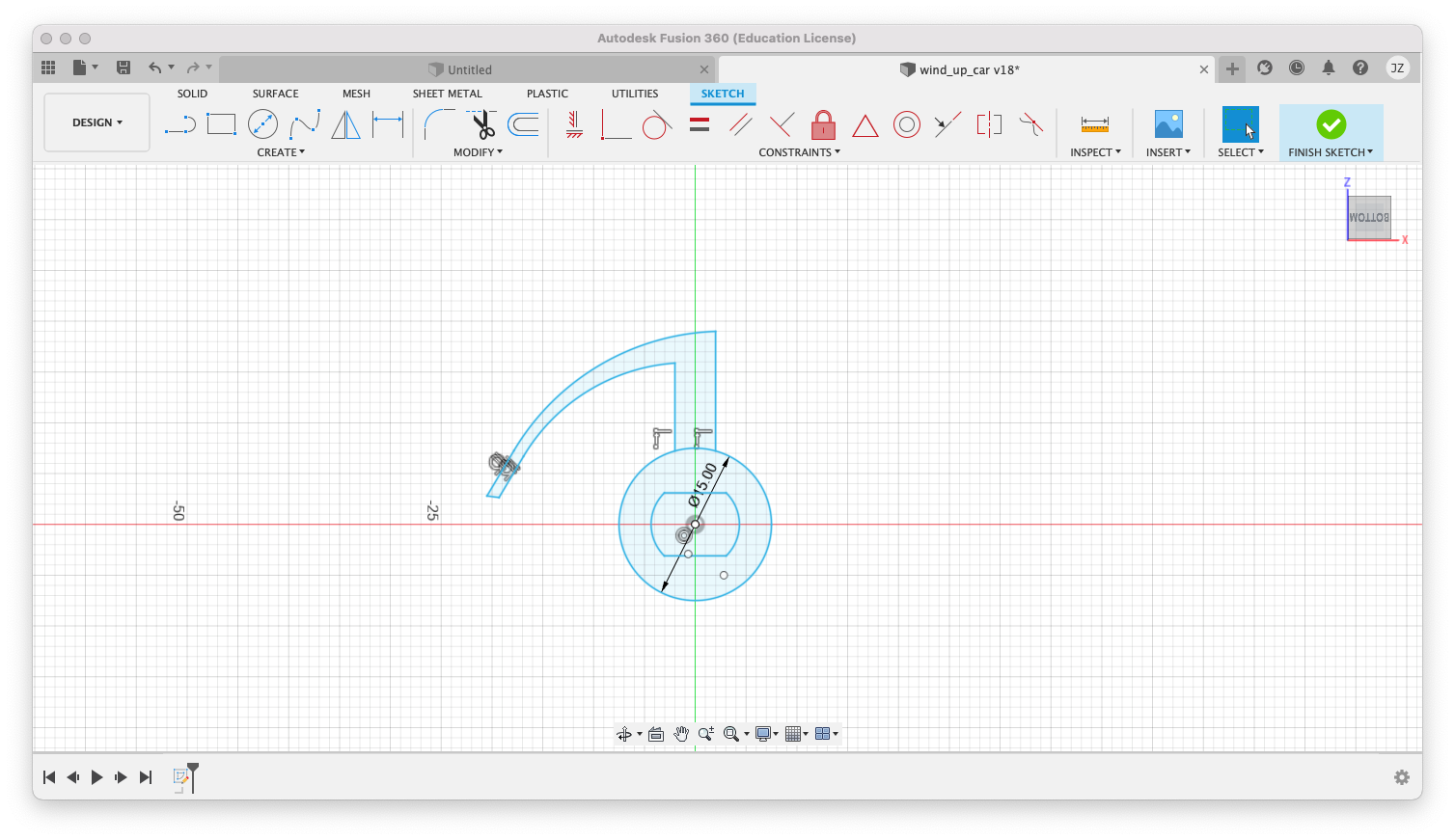
Task: Add a new design tab
Action: coord(1232,68)
